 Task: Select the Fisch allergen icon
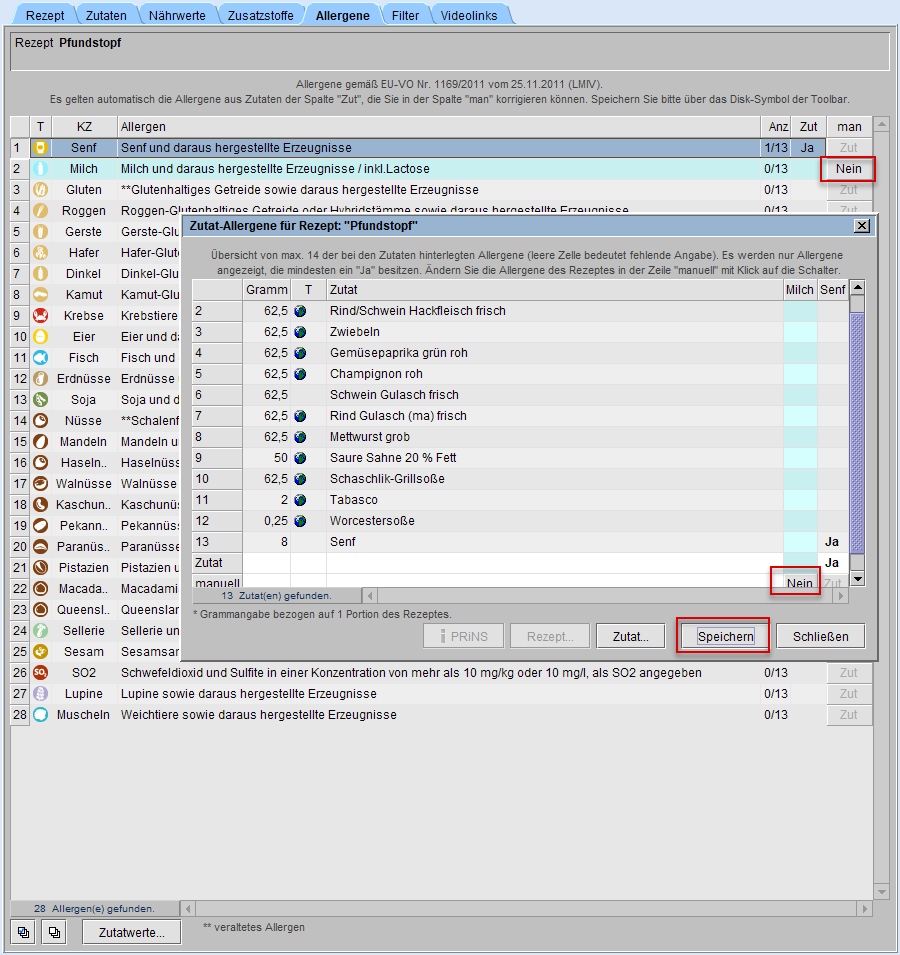[41, 358]
